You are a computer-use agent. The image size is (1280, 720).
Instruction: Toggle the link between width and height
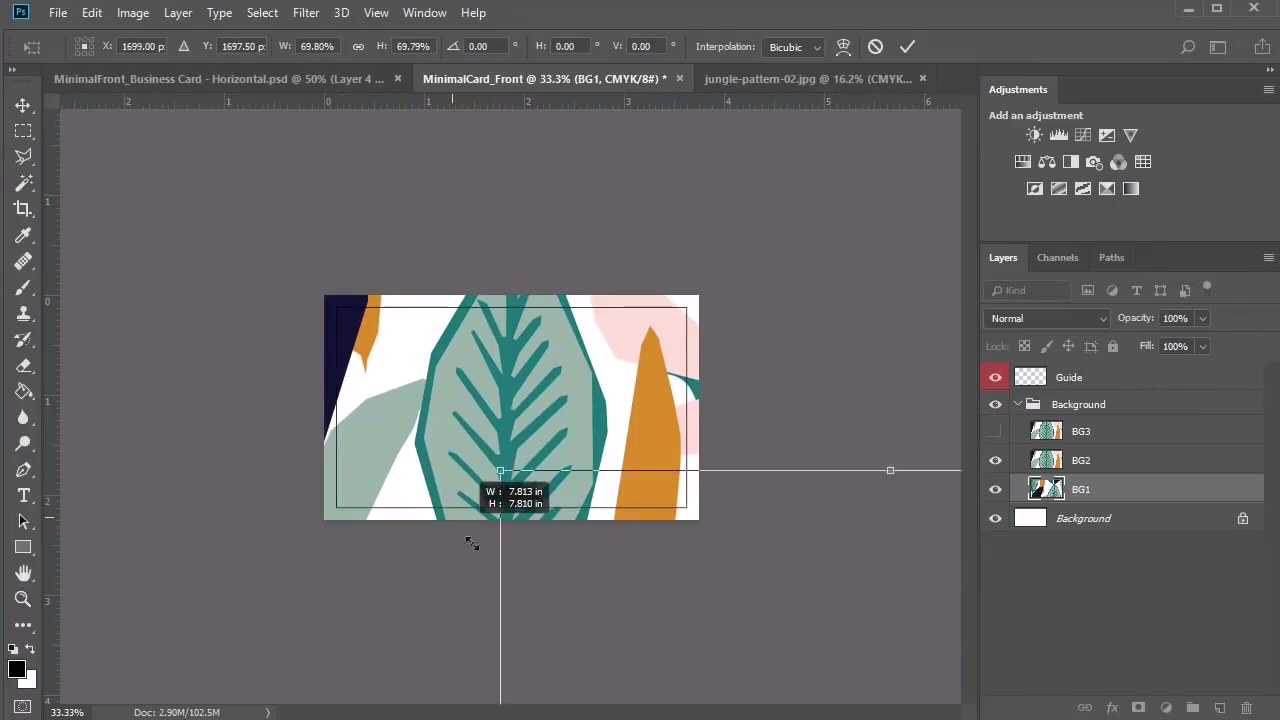pos(358,46)
